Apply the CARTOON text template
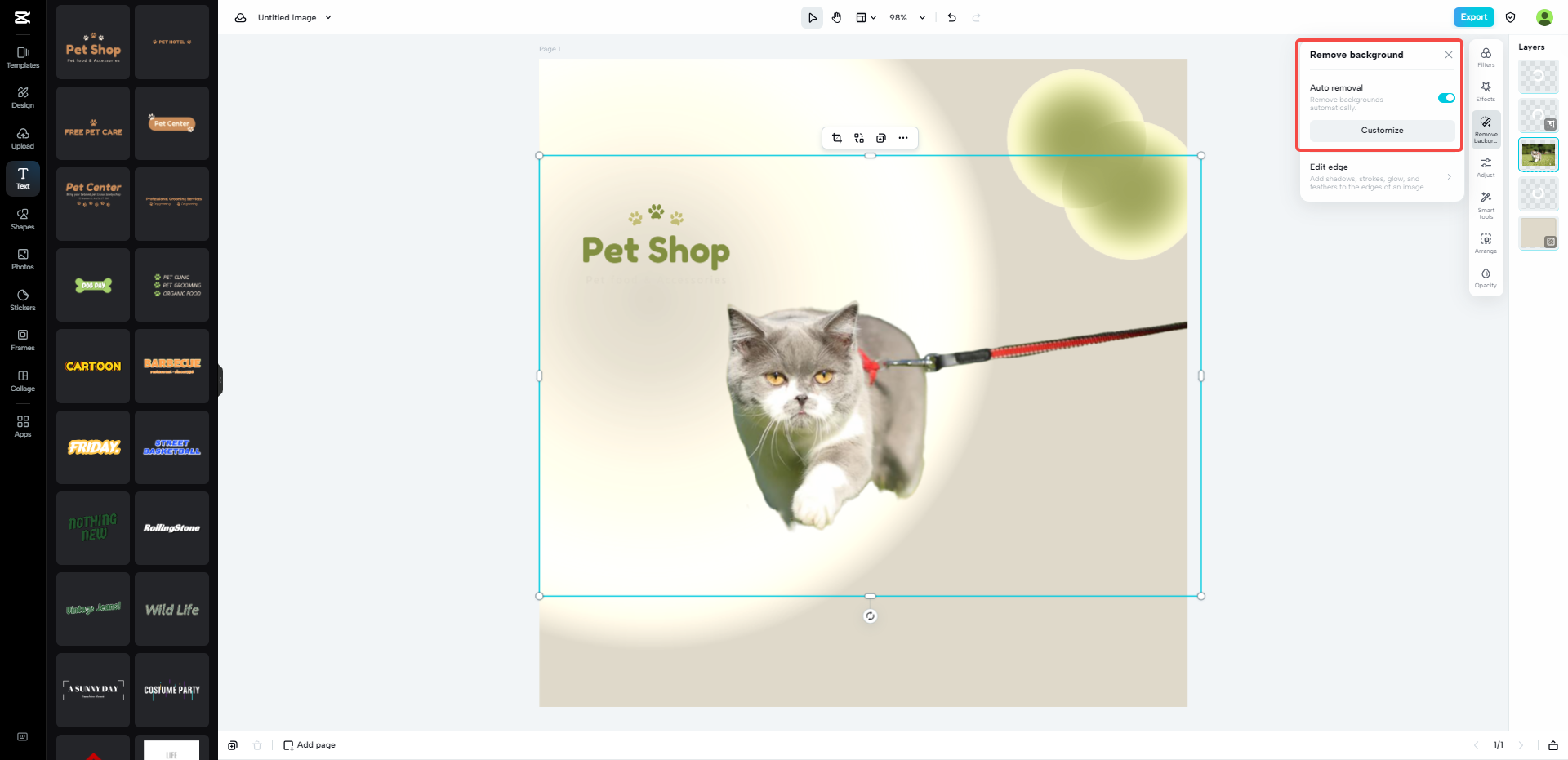This screenshot has height=760, width=1568. (93, 366)
